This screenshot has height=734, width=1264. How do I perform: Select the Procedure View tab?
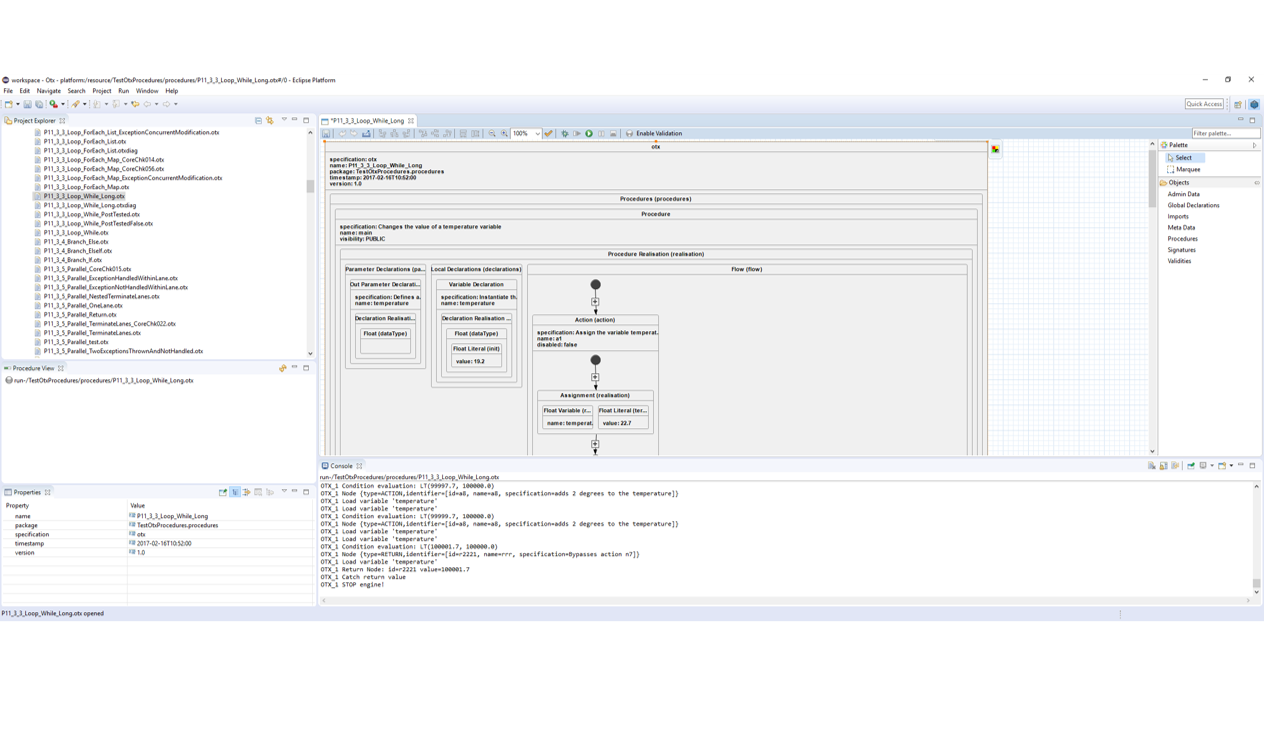tap(33, 368)
